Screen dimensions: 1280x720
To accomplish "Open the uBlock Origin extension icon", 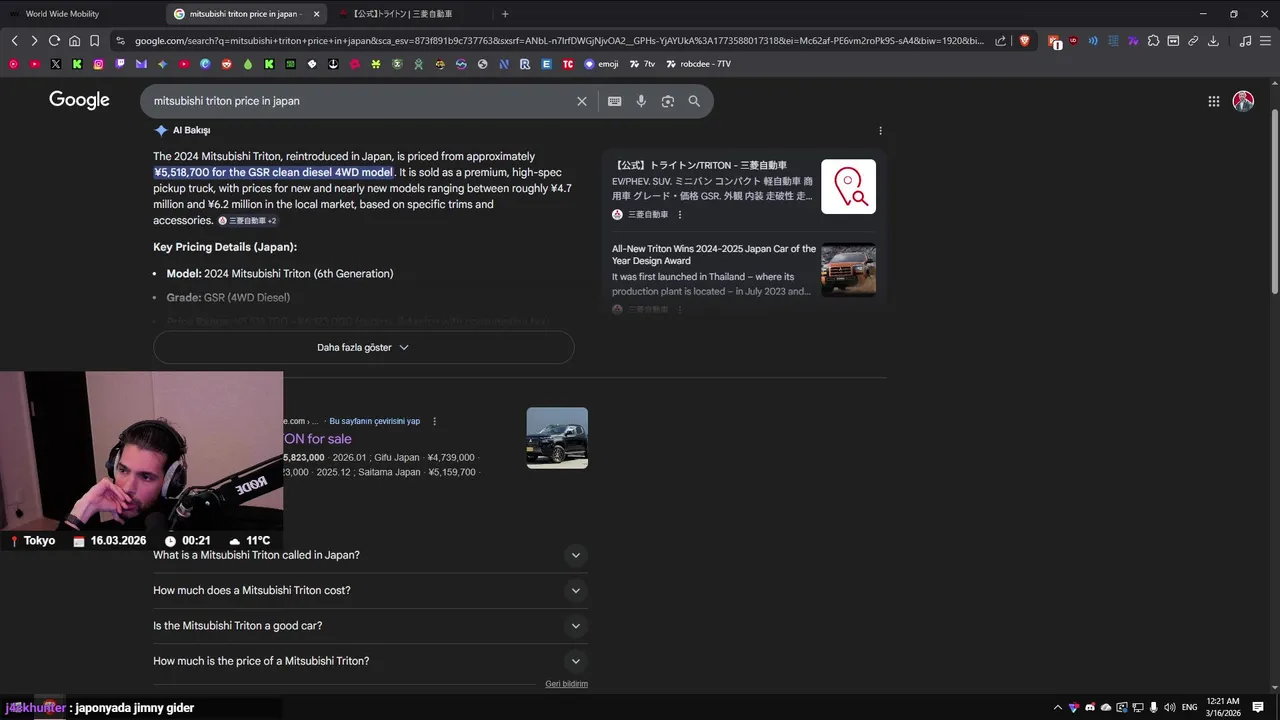I will click(1073, 41).
